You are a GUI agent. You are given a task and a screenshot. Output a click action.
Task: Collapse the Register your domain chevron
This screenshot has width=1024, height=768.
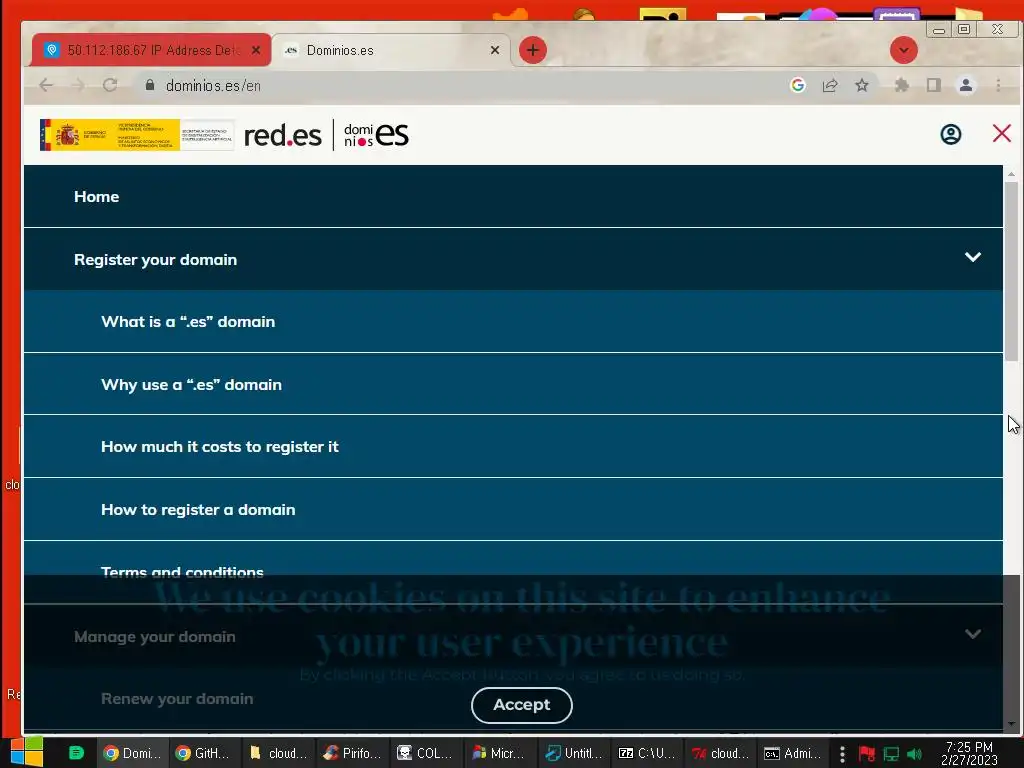[x=972, y=257]
